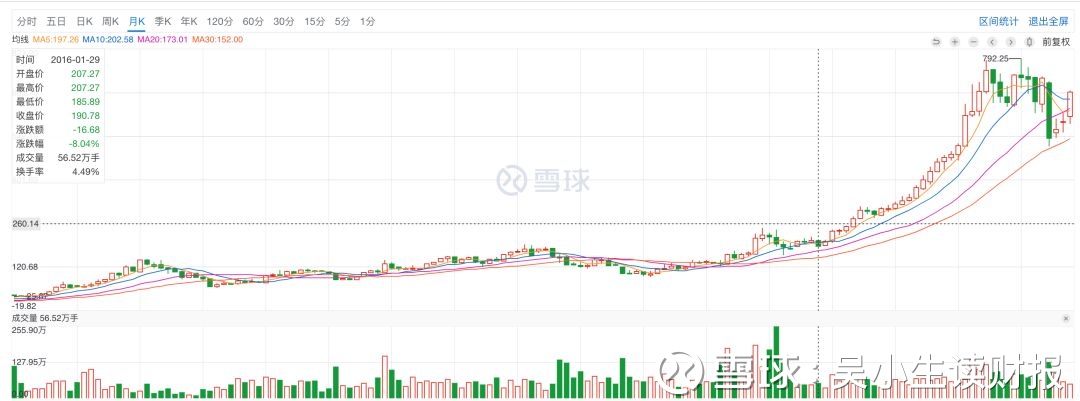This screenshot has width=1080, height=401.
Task: Select the 年K yearly tab
Action: 188,21
